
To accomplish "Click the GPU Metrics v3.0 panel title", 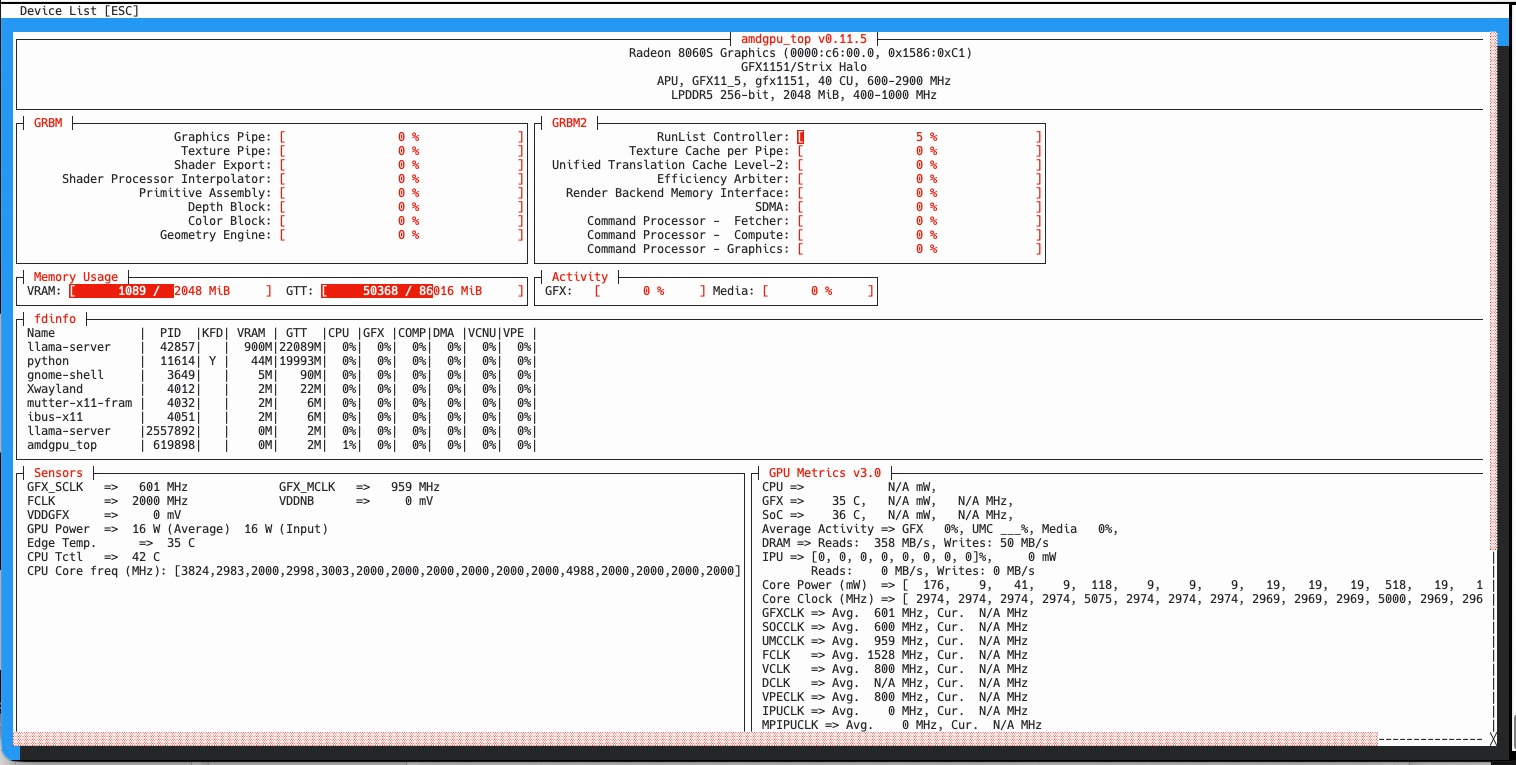I will point(825,473).
